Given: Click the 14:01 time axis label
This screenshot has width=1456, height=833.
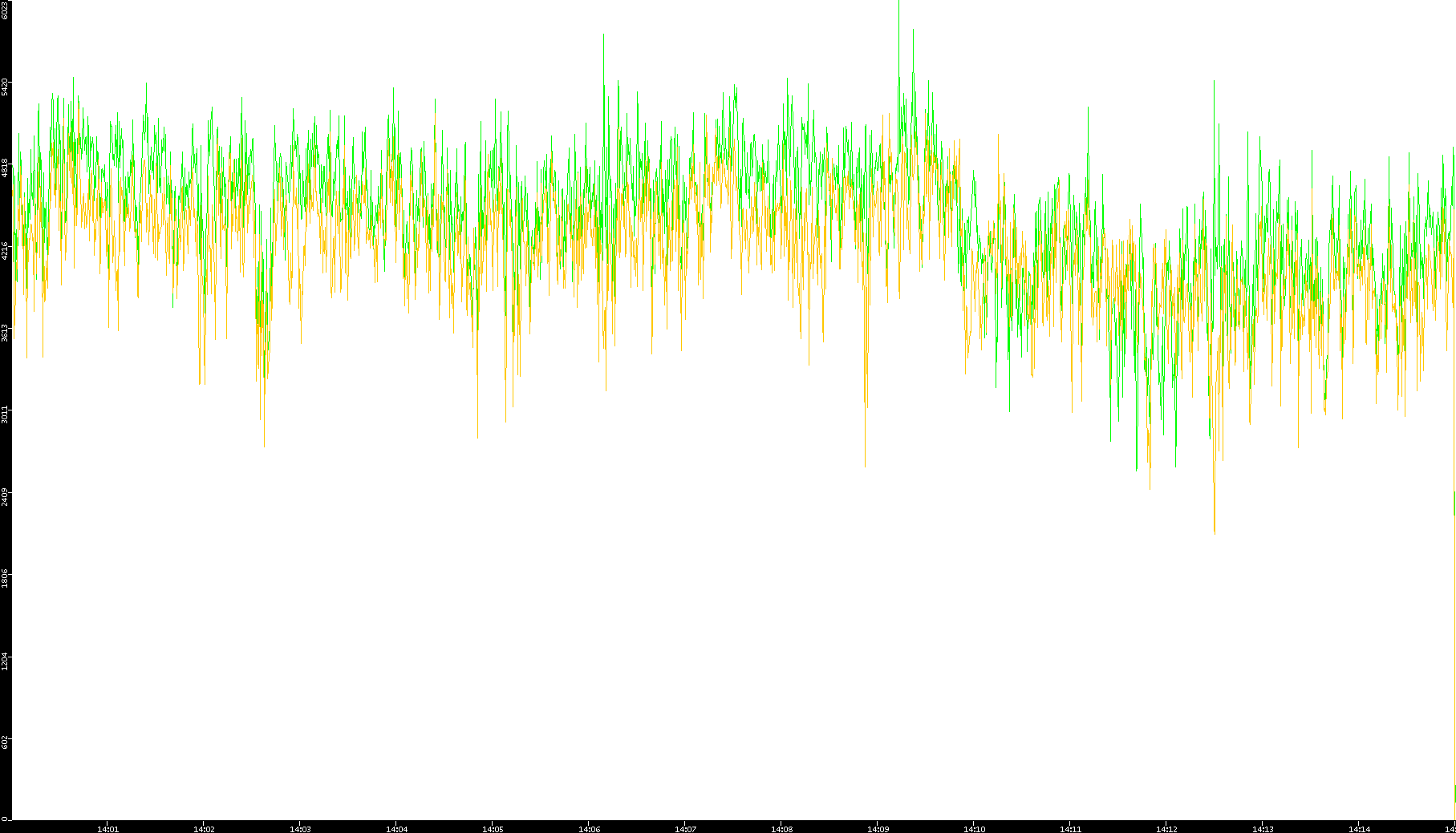Looking at the screenshot, I should tap(107, 828).
